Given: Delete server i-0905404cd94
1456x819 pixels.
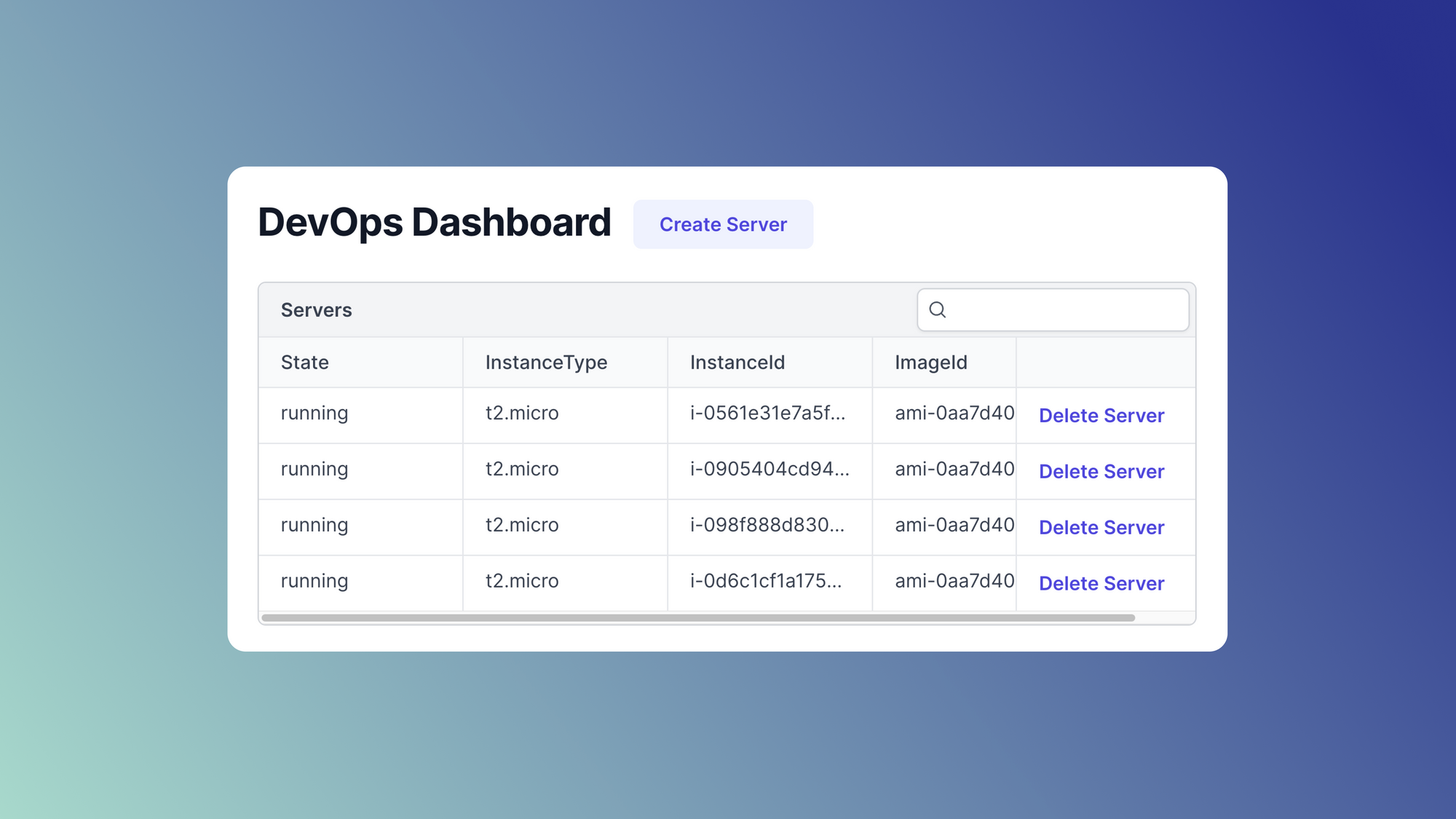Looking at the screenshot, I should [1101, 472].
